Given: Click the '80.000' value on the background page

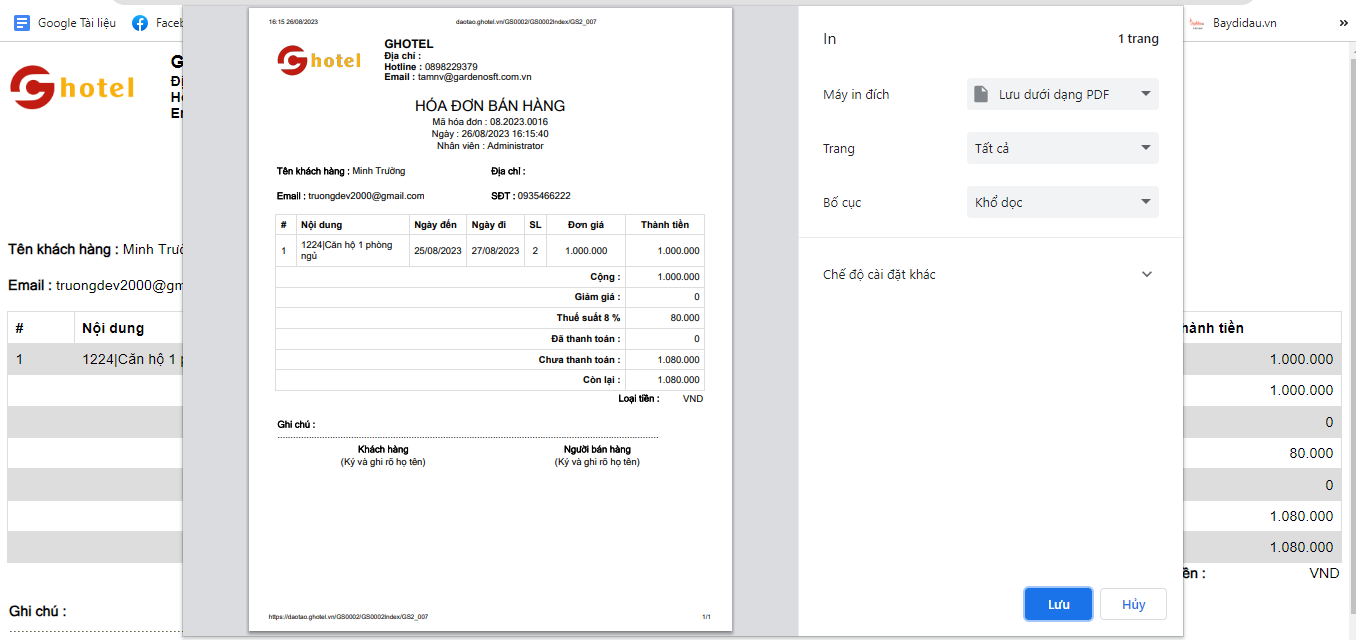Looking at the screenshot, I should tap(1311, 453).
